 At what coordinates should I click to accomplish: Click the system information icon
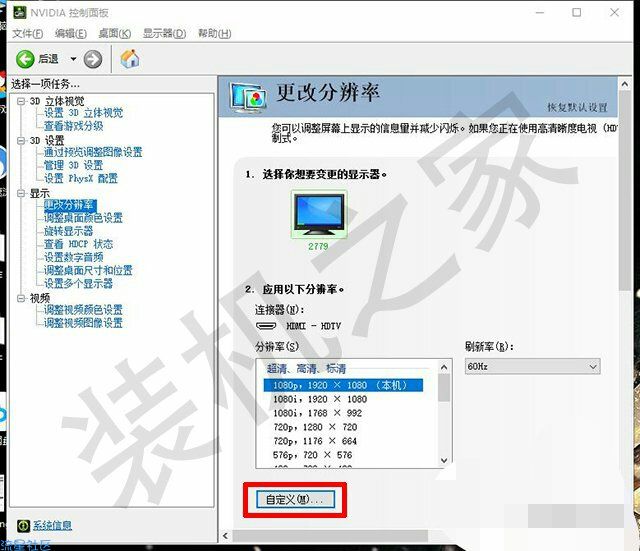coord(23,526)
